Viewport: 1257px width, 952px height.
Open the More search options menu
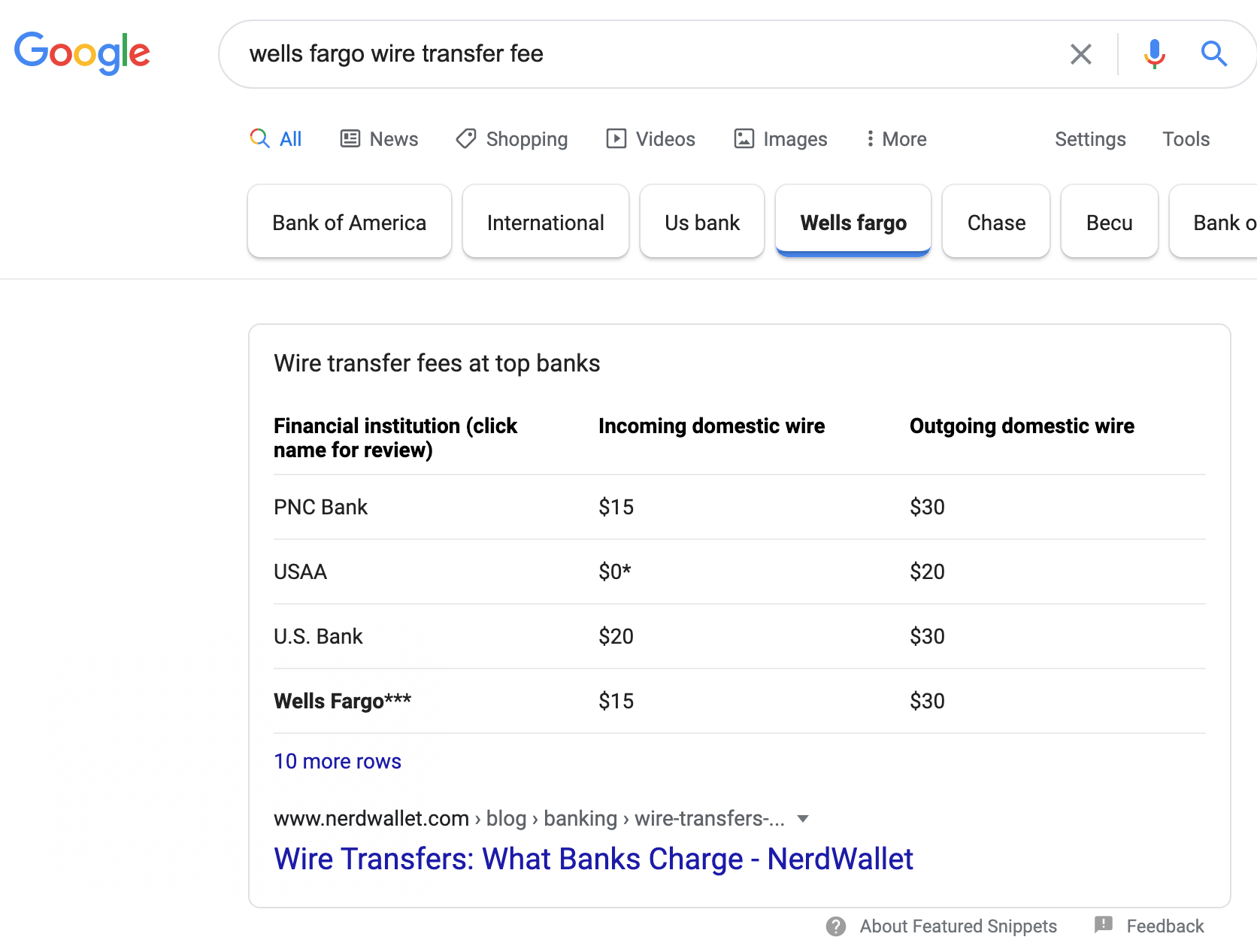(895, 138)
